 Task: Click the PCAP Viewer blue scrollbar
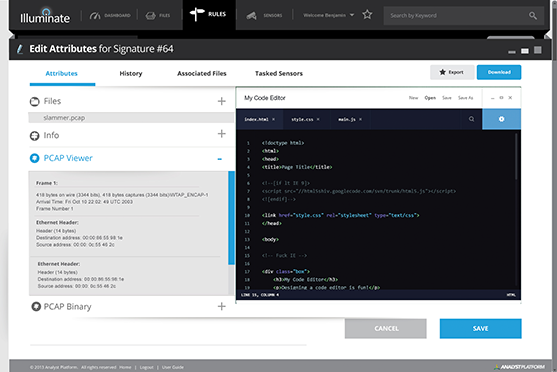[x=231, y=218]
